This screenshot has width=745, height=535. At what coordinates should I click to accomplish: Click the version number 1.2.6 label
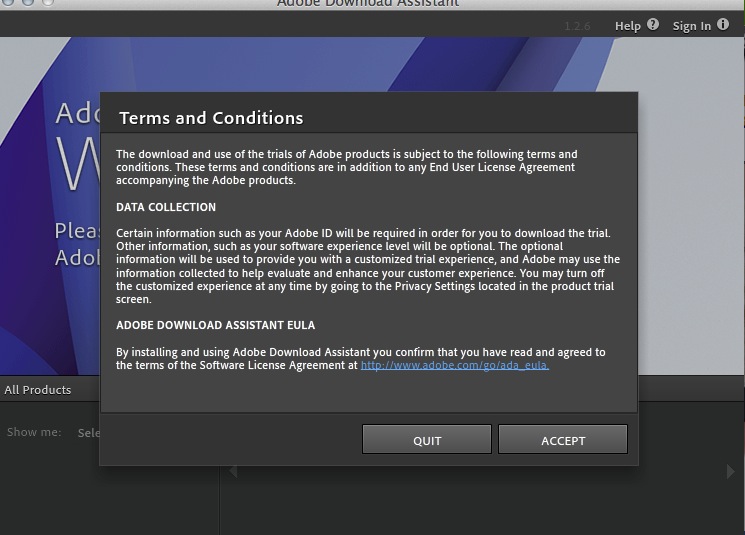coord(577,26)
